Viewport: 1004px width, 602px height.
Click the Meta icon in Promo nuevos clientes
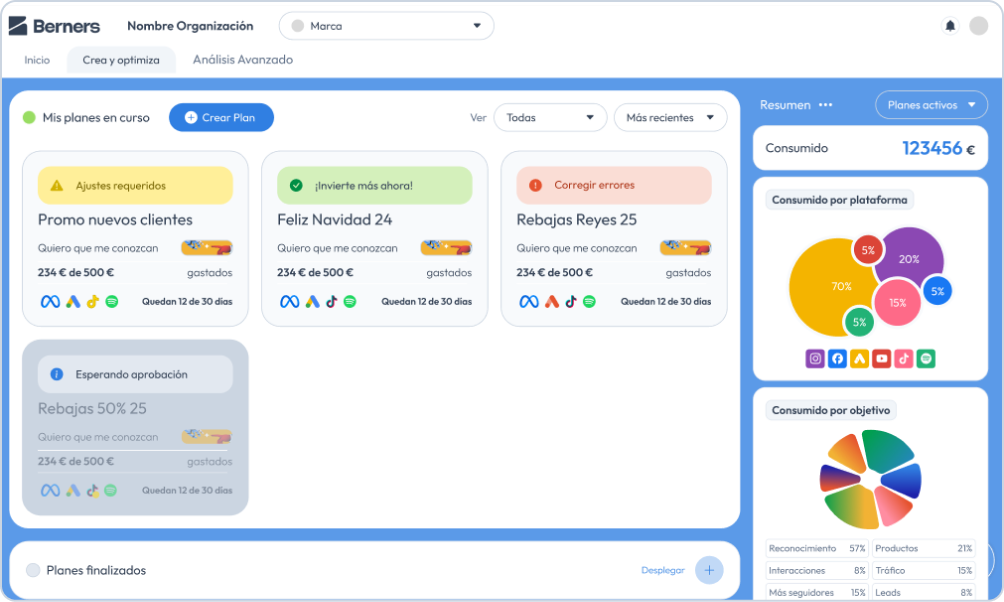(x=50, y=301)
